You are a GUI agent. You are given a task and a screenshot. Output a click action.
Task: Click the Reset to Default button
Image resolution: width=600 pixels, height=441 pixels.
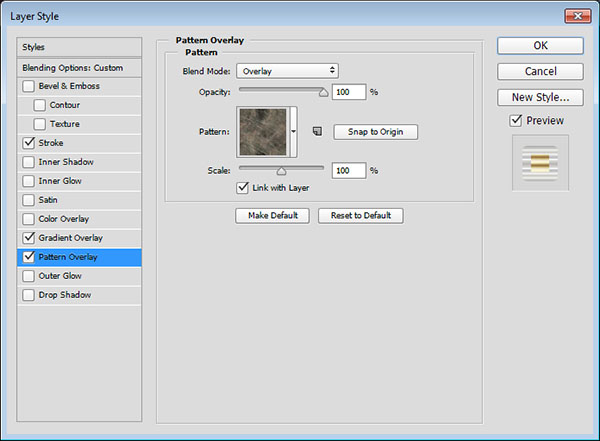[x=361, y=216]
